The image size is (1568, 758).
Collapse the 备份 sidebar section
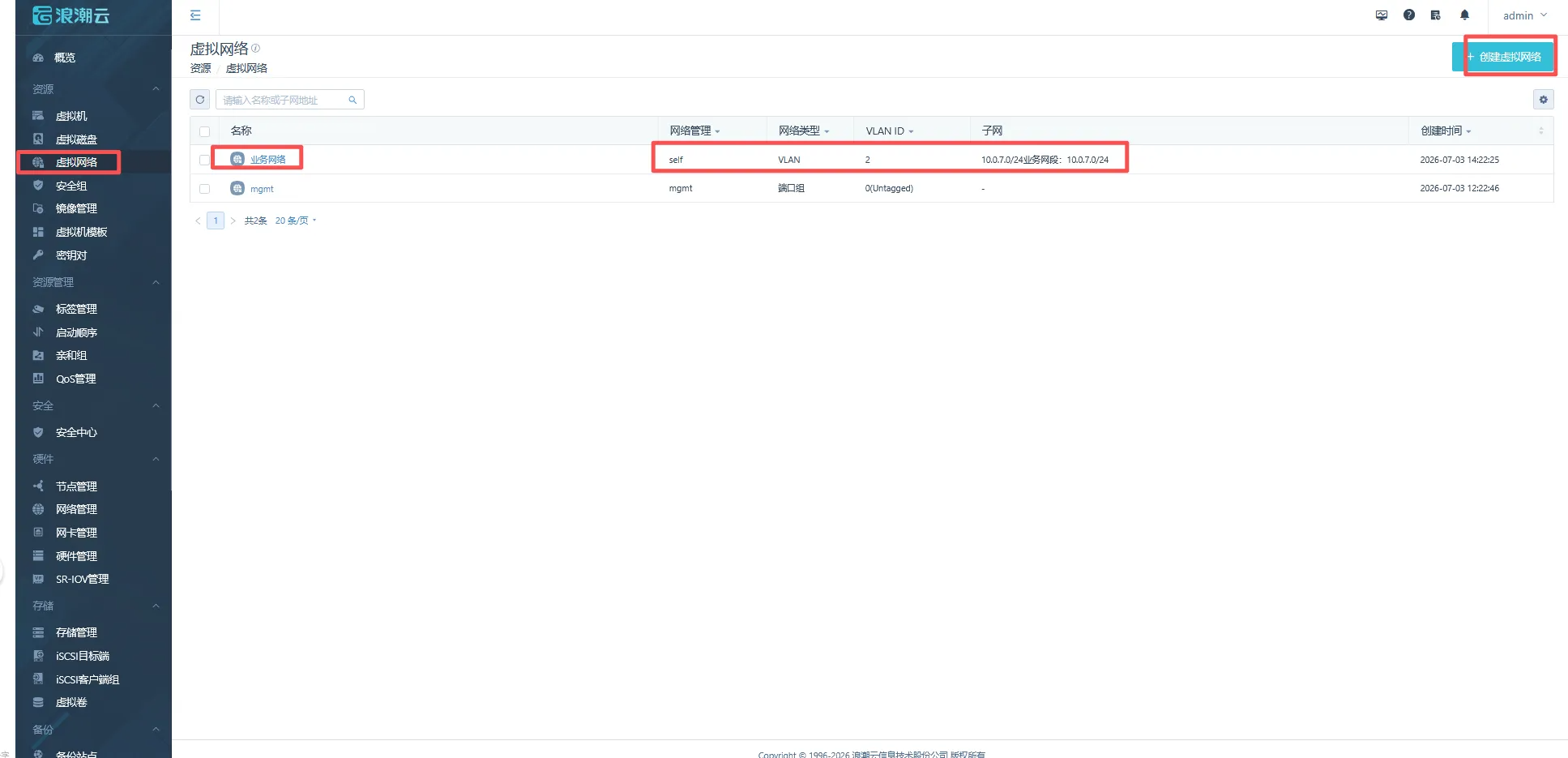point(156,730)
